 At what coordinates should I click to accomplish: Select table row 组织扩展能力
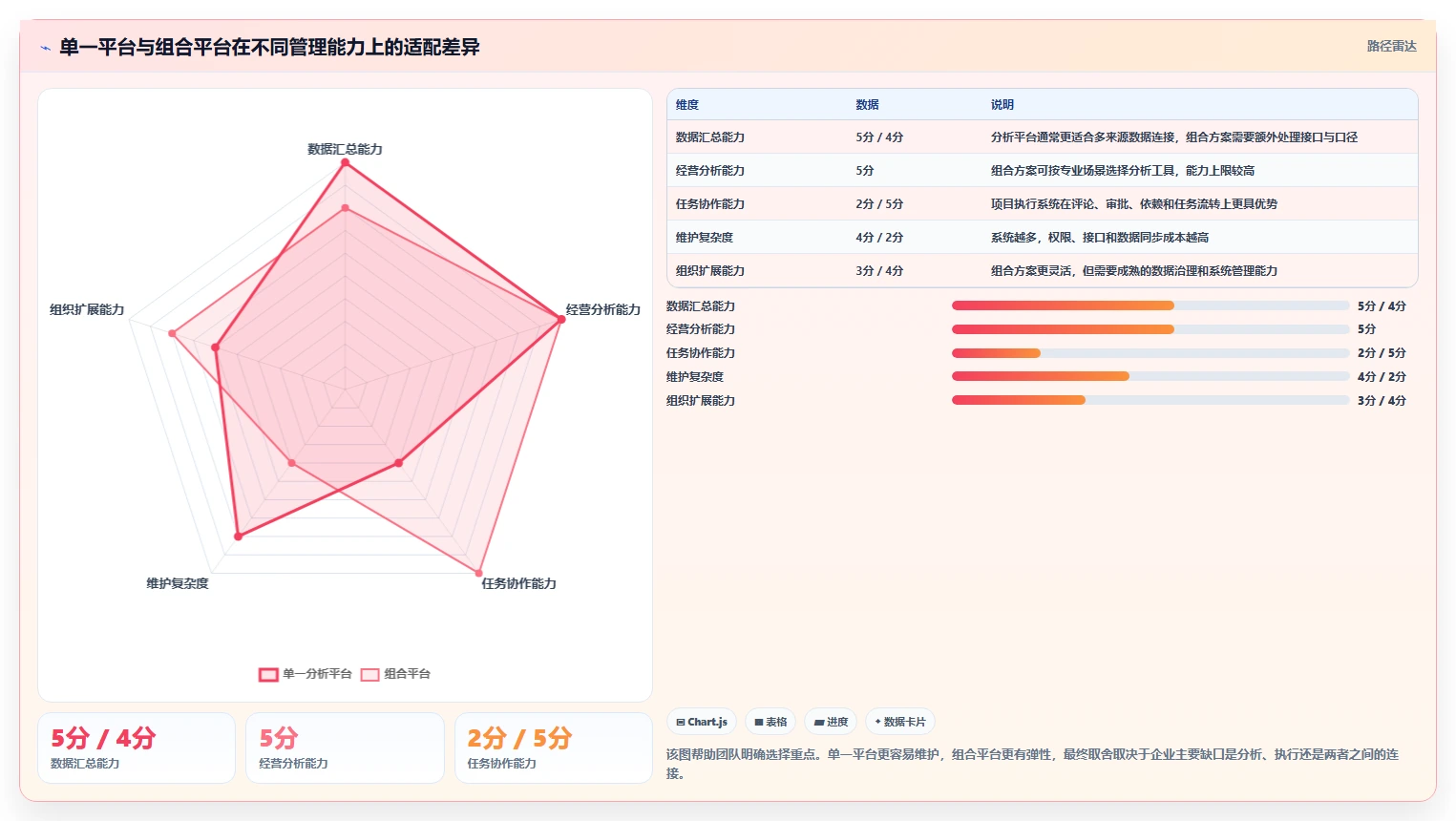[x=1042, y=271]
